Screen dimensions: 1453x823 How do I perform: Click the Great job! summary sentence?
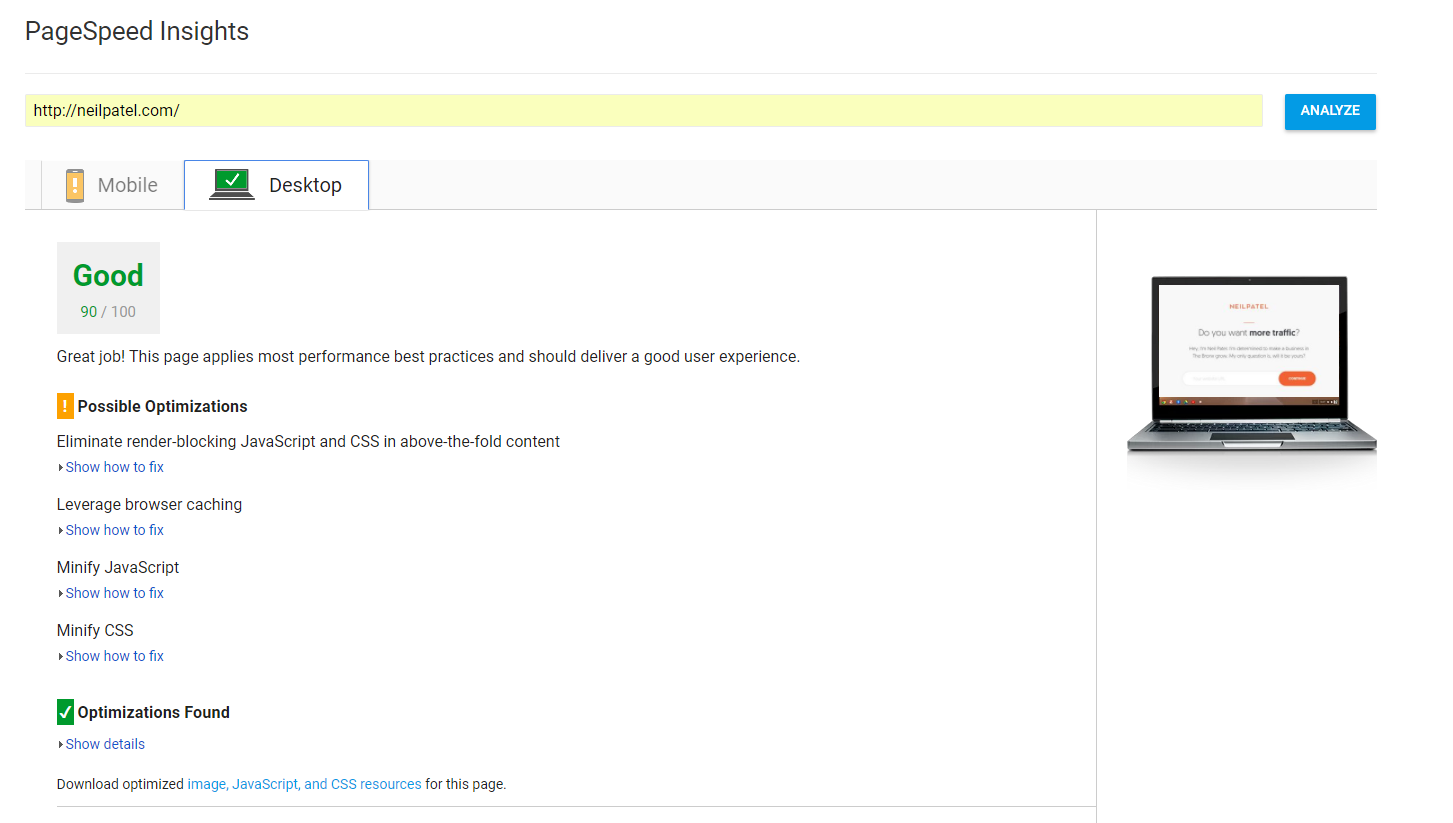428,356
